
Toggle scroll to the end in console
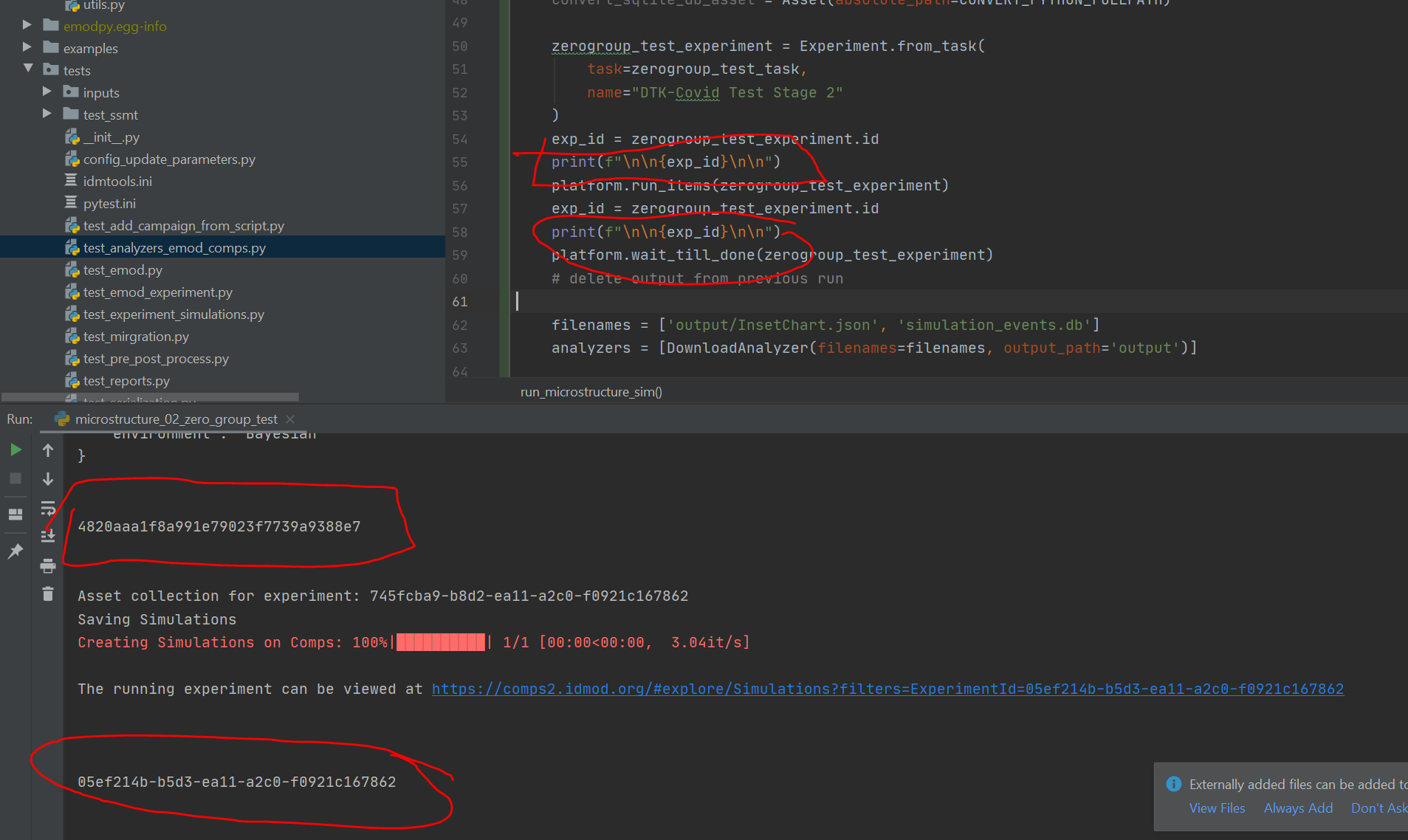point(47,536)
